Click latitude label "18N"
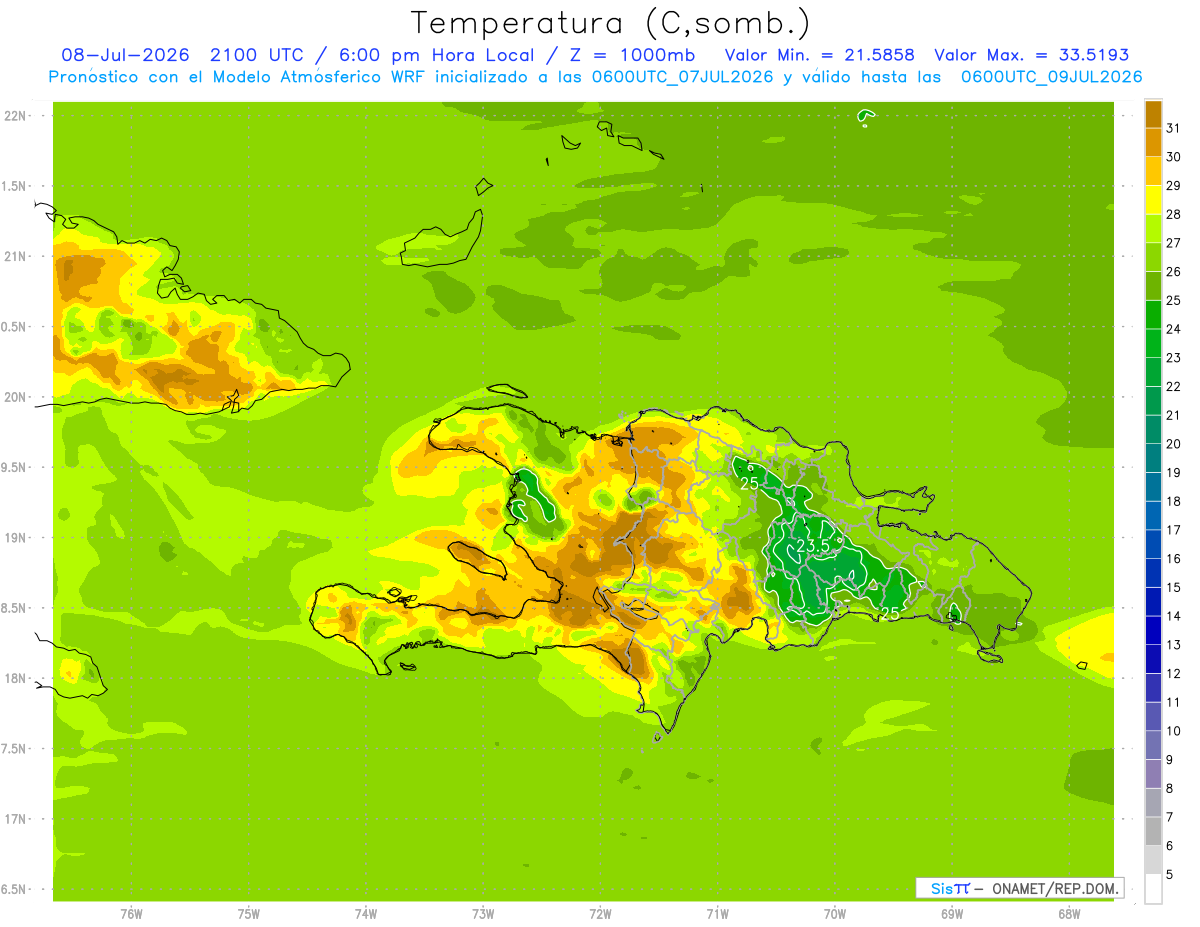1200x927 pixels. [14, 678]
